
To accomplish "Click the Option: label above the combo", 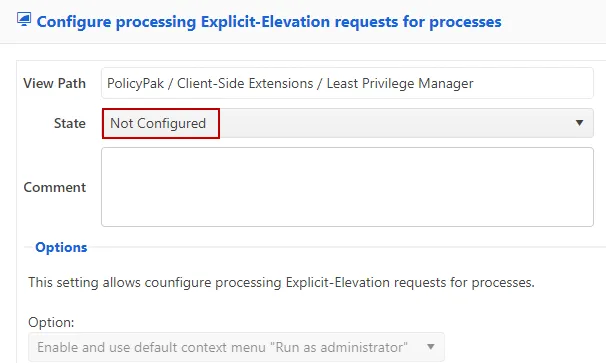I will point(51,322).
